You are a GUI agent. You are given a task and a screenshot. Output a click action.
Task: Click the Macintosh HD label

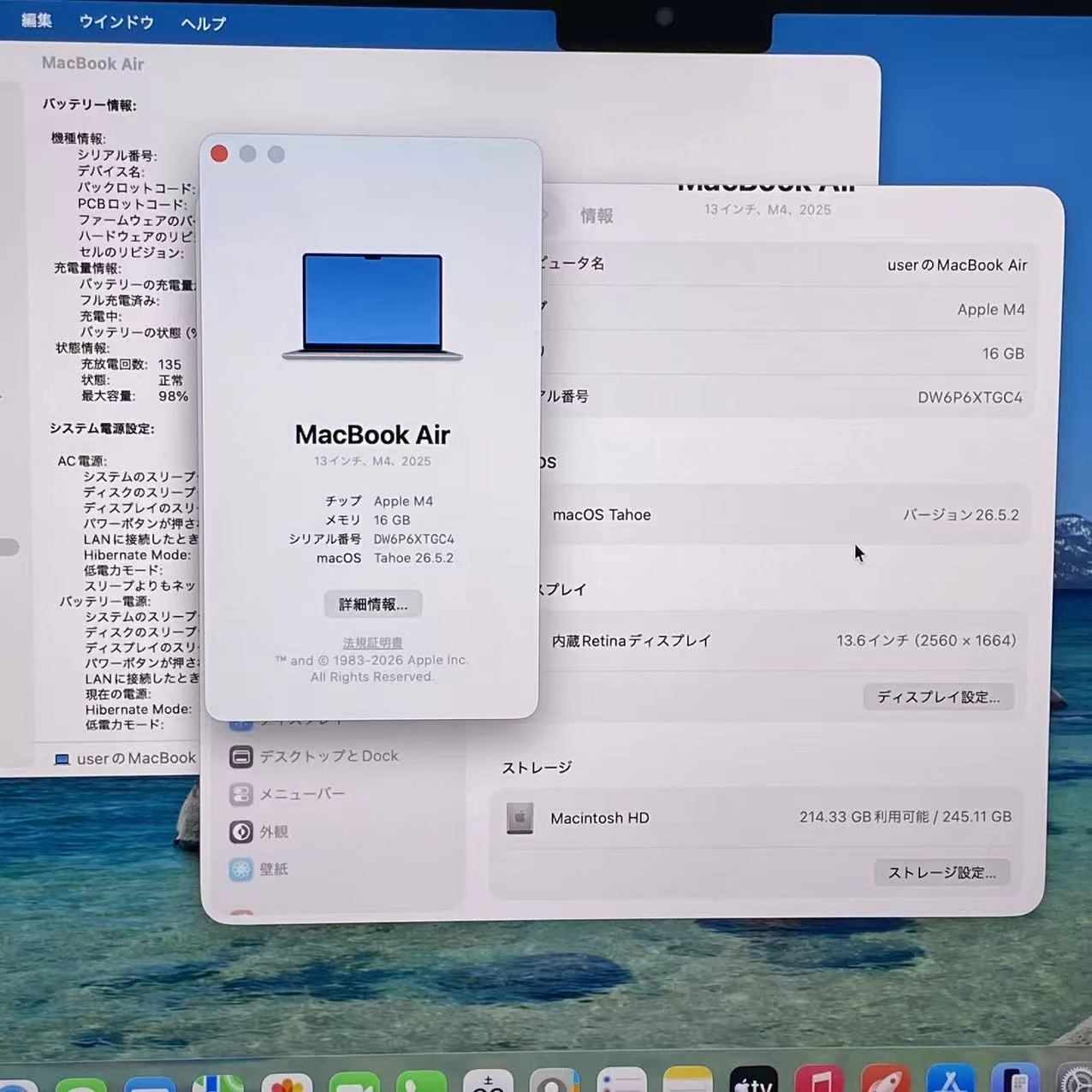pyautogui.click(x=600, y=818)
